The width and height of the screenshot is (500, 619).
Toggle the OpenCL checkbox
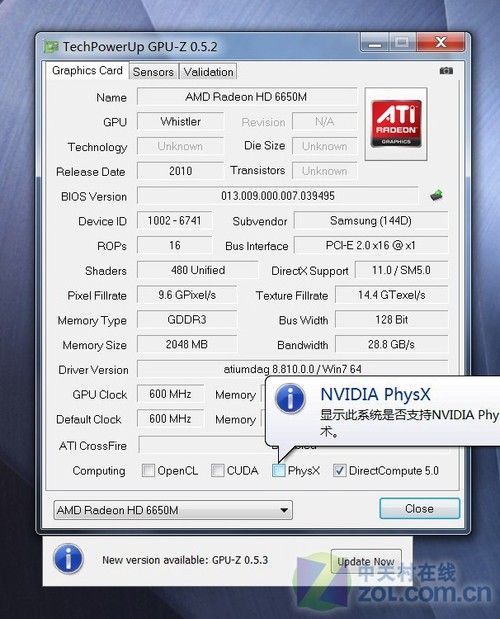pos(148,470)
